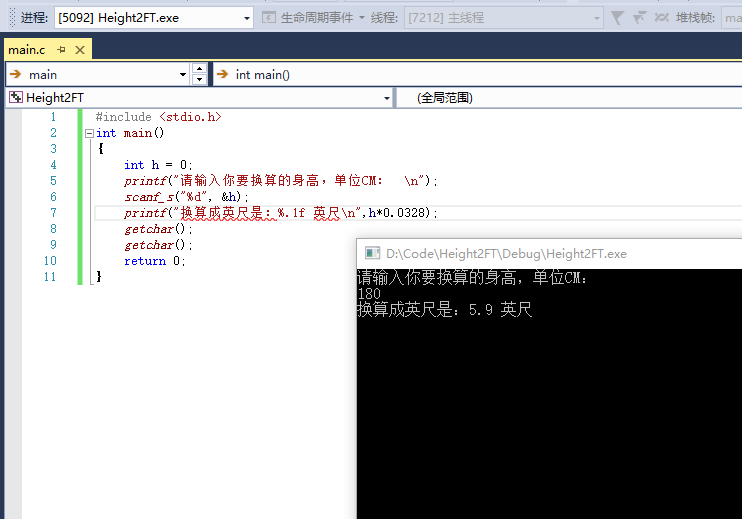This screenshot has width=742, height=519.
Task: Click the 'return 0;' code line
Action: pyautogui.click(x=155, y=261)
